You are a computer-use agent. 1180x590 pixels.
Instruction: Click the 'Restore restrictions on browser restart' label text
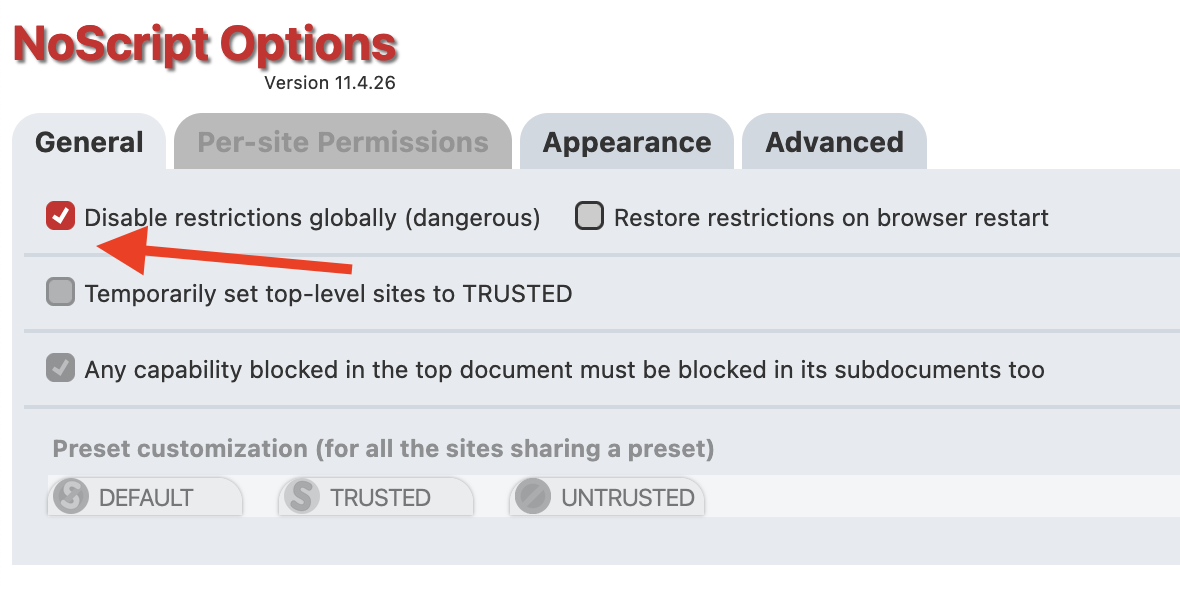tap(832, 217)
